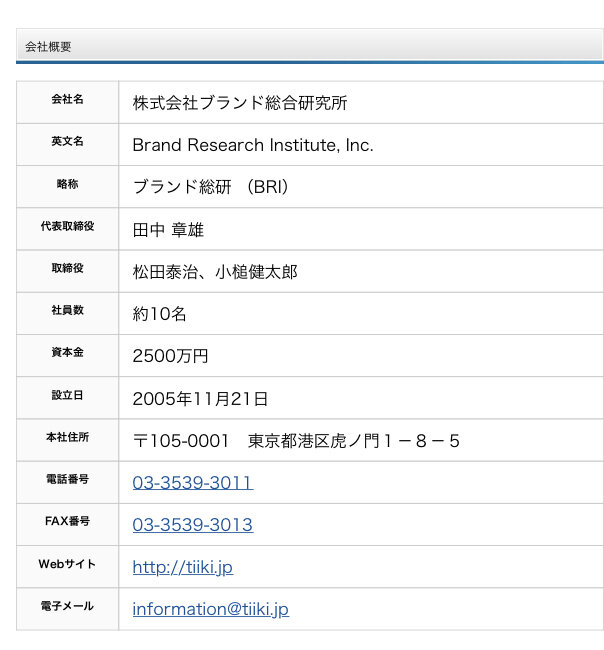
Task: Click the founding date 2005年11月21日
Action: tap(200, 399)
